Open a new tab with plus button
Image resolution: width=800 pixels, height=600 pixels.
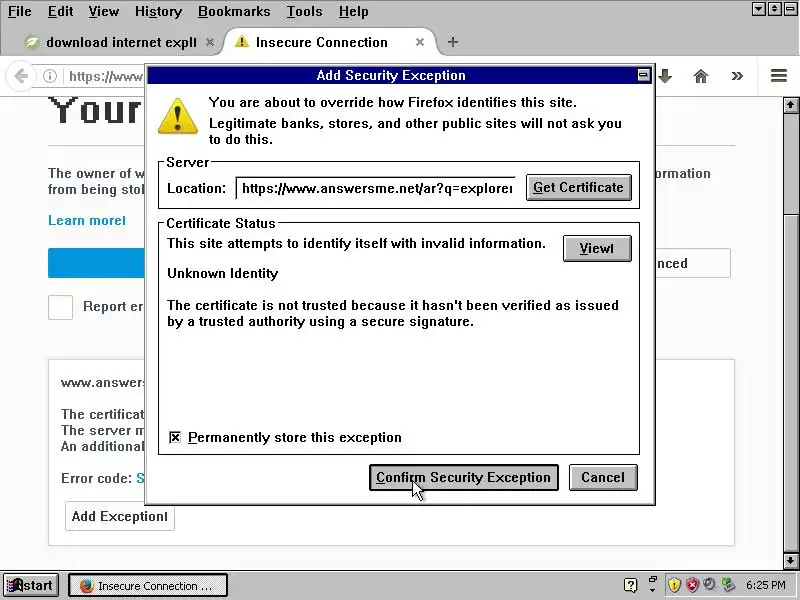pyautogui.click(x=453, y=42)
